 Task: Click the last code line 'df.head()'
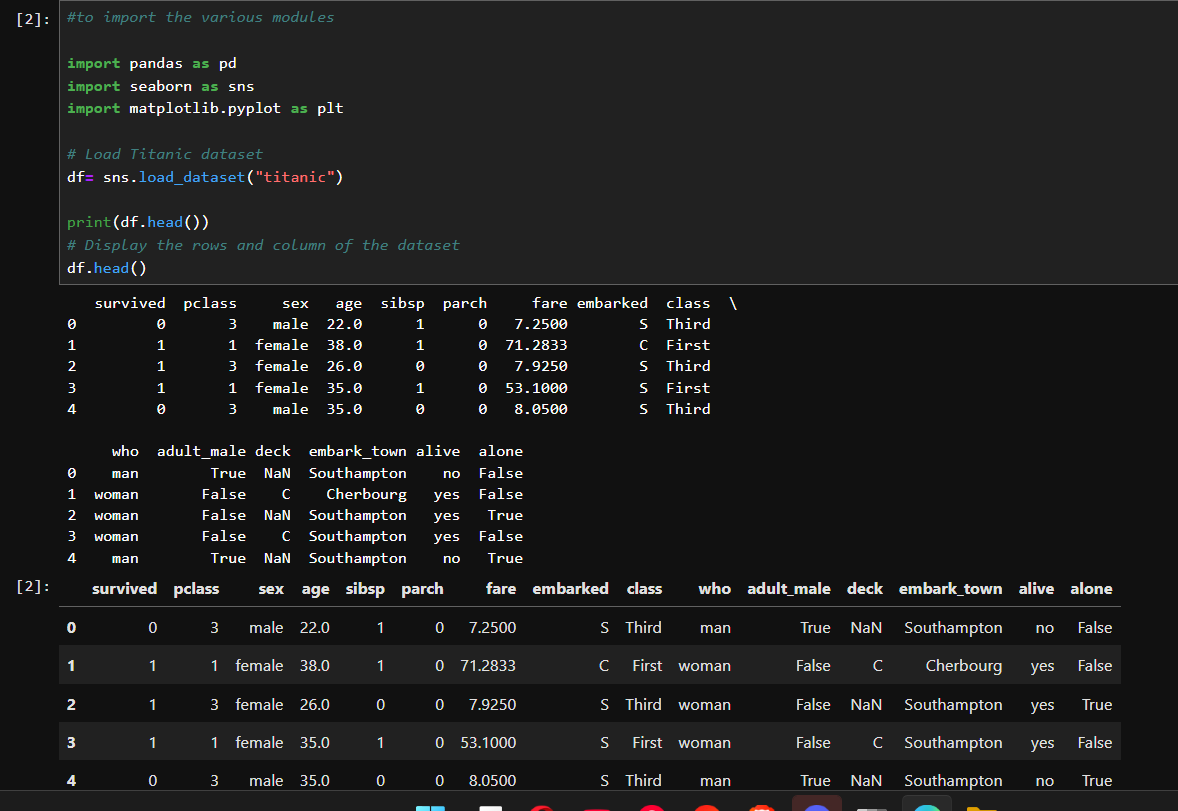[x=107, y=268]
